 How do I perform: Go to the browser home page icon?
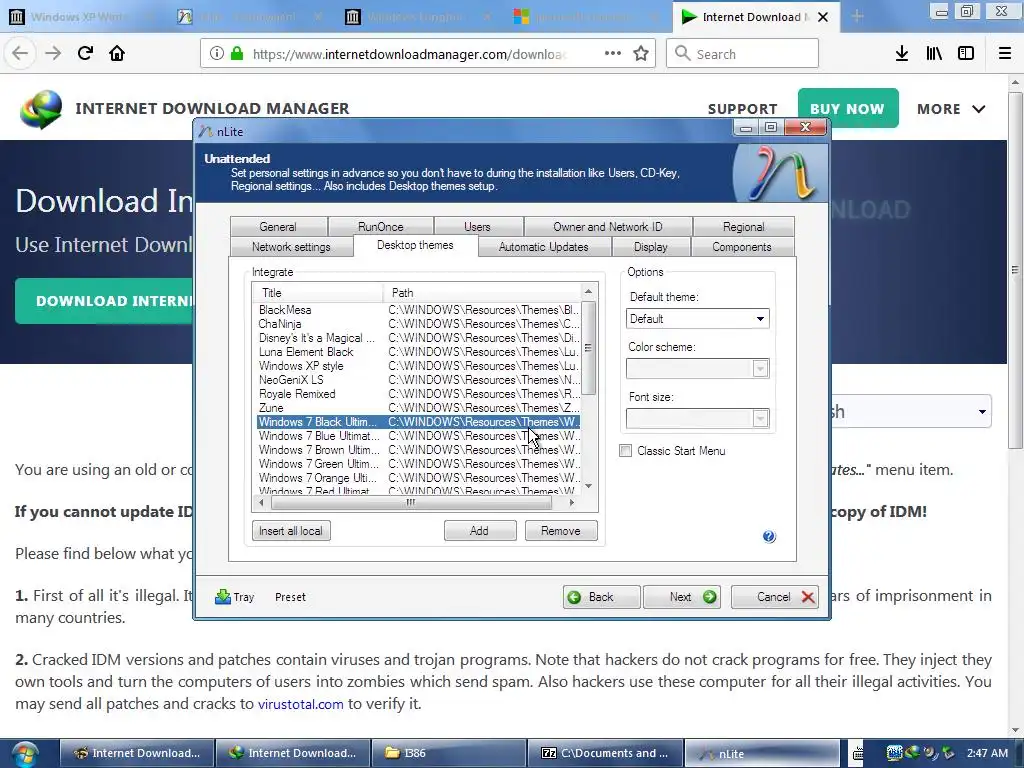pyautogui.click(x=117, y=54)
